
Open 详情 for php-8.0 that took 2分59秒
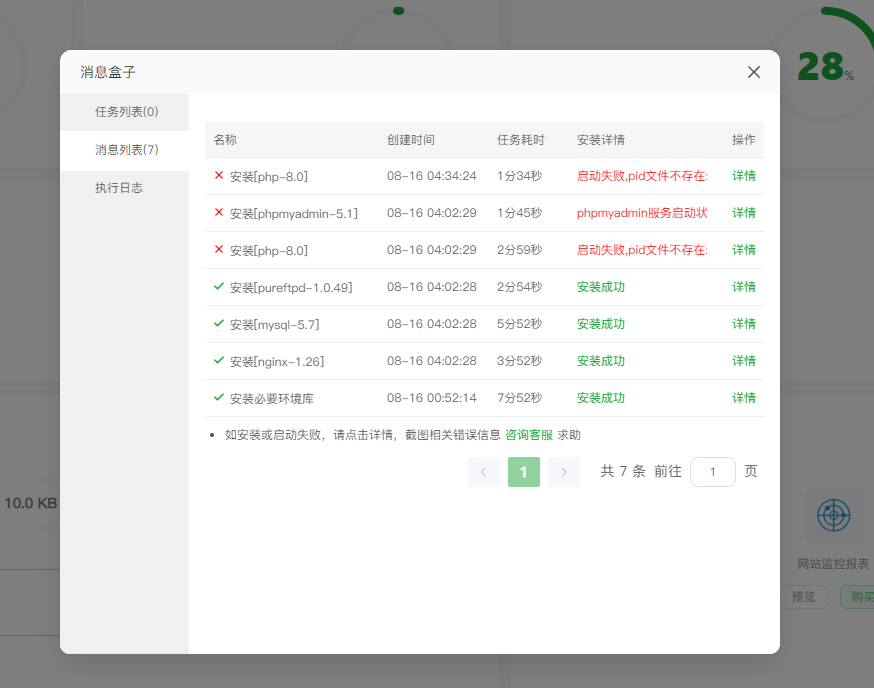click(x=744, y=250)
